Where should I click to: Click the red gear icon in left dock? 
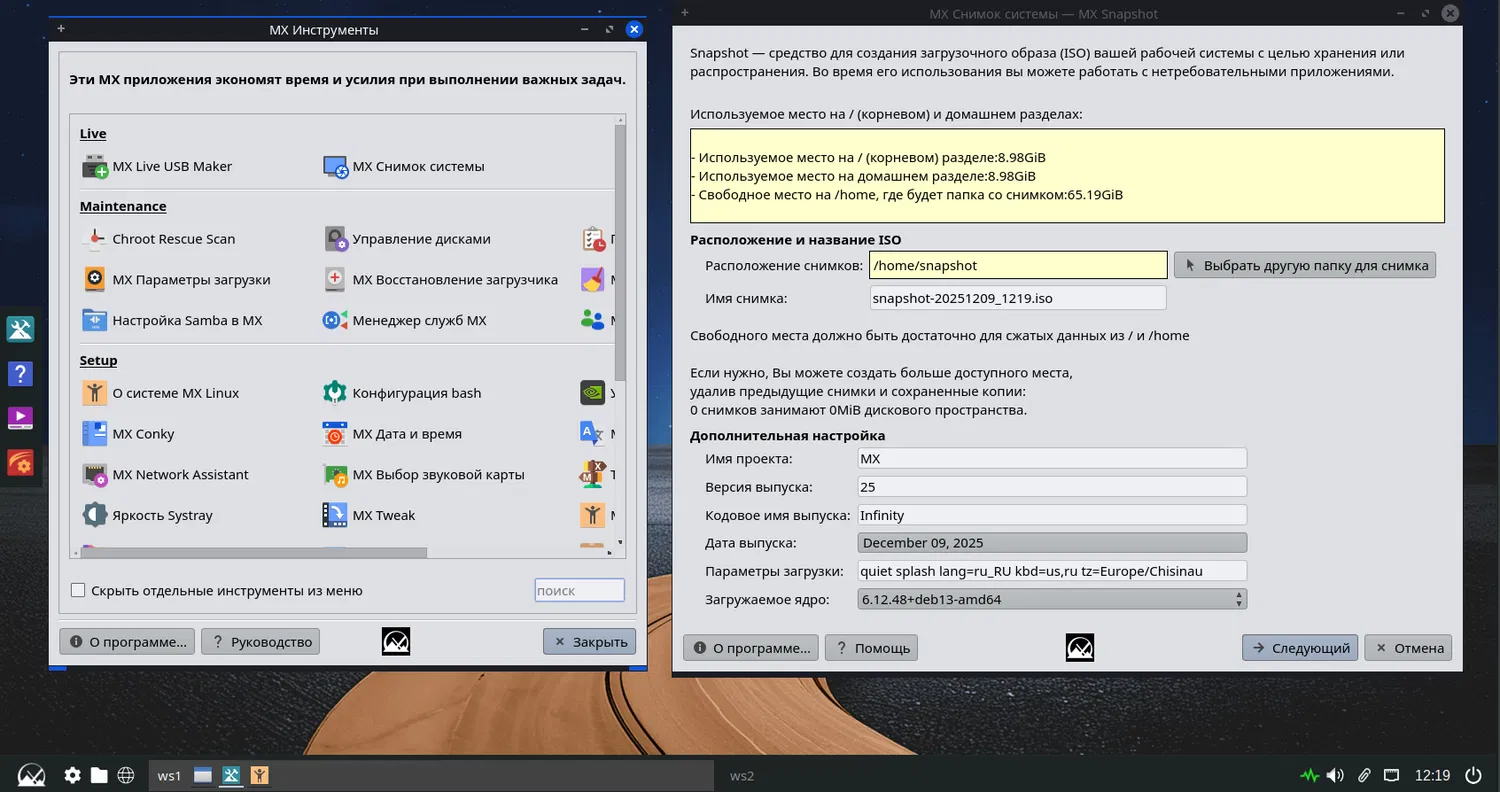pyautogui.click(x=20, y=463)
